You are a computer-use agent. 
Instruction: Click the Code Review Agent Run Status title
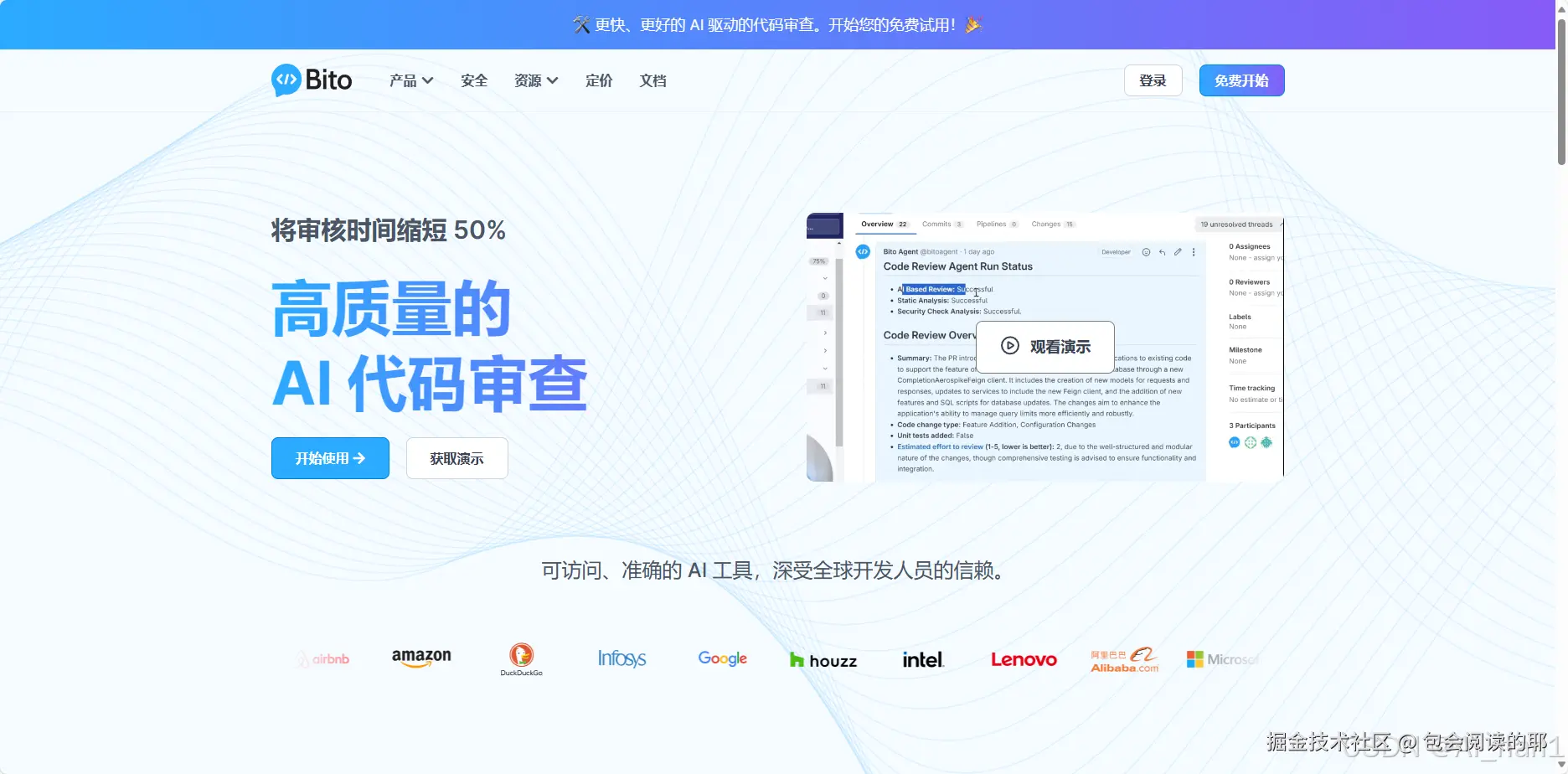(957, 266)
